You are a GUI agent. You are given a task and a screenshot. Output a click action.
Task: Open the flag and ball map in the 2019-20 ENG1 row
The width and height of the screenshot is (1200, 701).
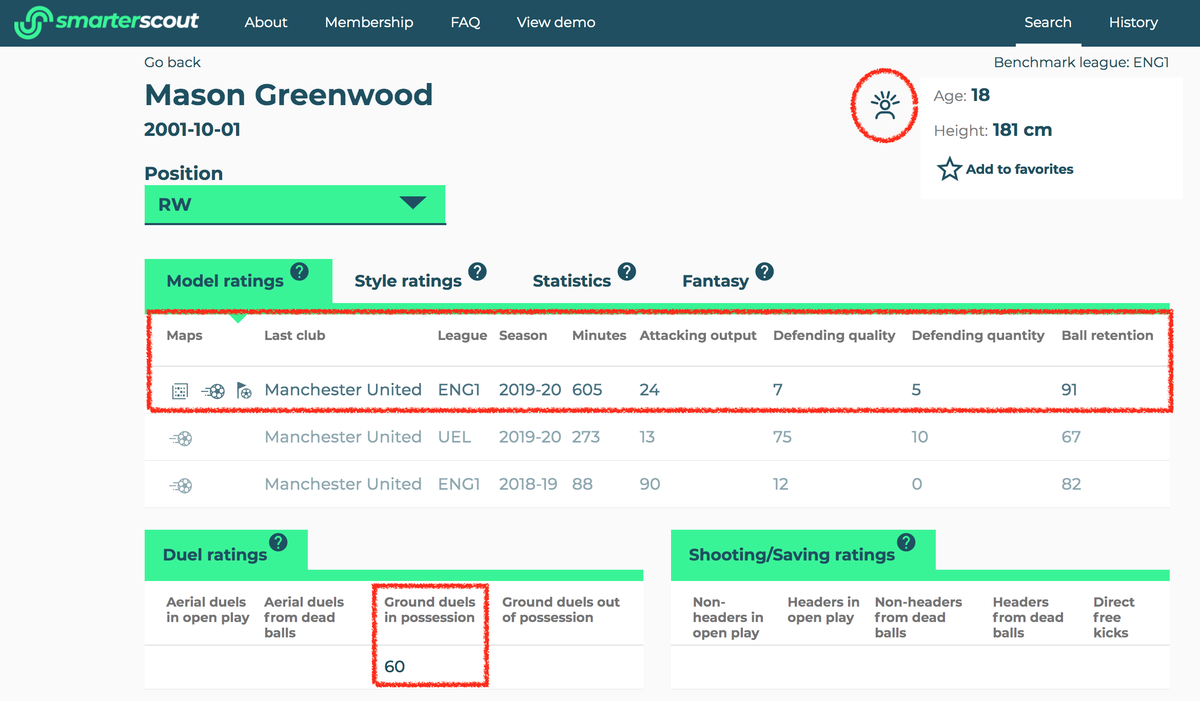click(x=244, y=391)
